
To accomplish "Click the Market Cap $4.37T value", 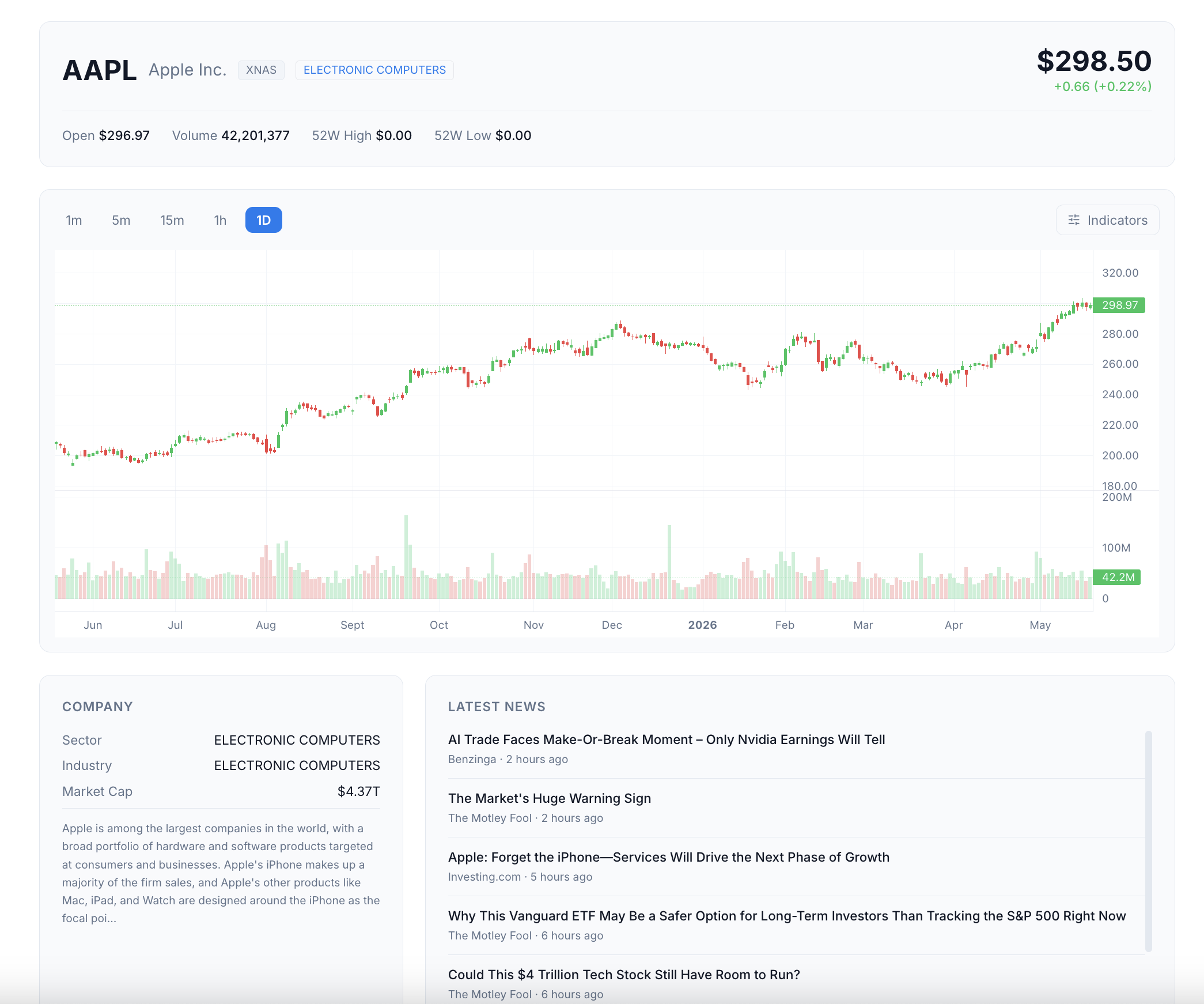I will click(358, 791).
